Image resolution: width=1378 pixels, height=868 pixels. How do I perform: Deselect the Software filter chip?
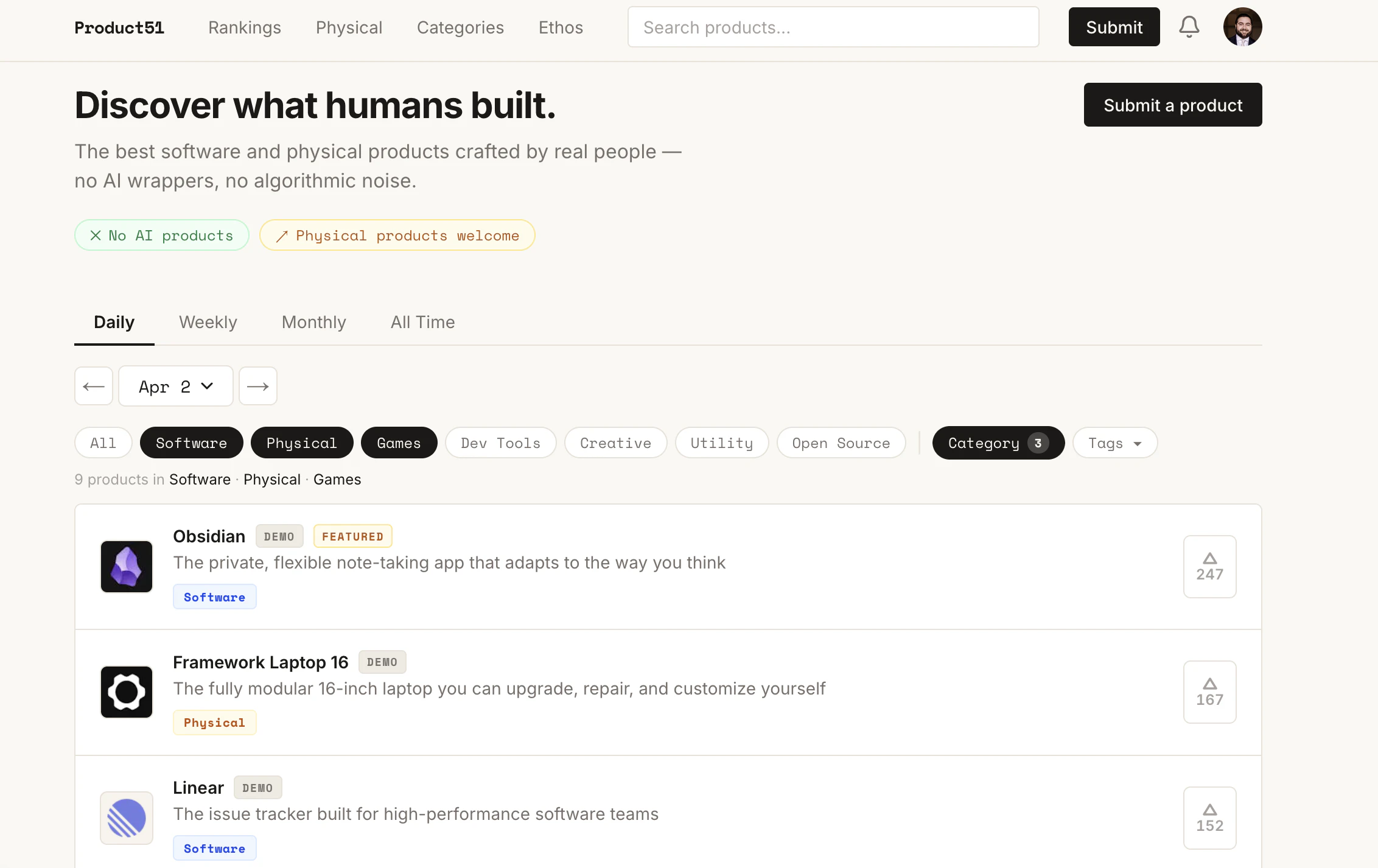pyautogui.click(x=191, y=443)
